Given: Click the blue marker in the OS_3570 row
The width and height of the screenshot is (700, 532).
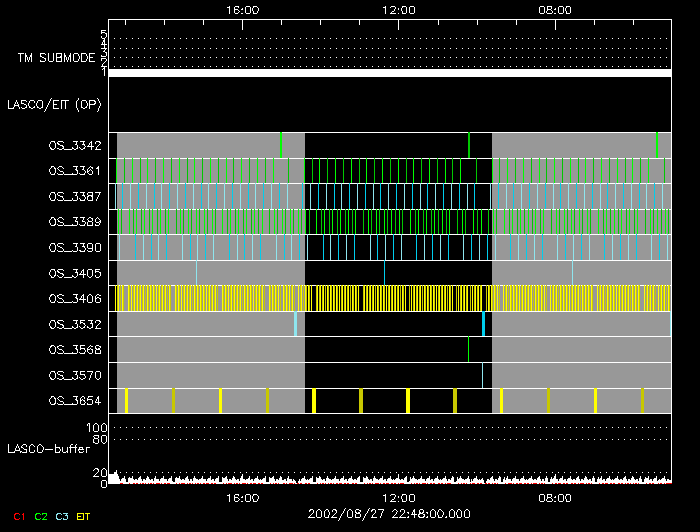Looking at the screenshot, I should pos(482,375).
